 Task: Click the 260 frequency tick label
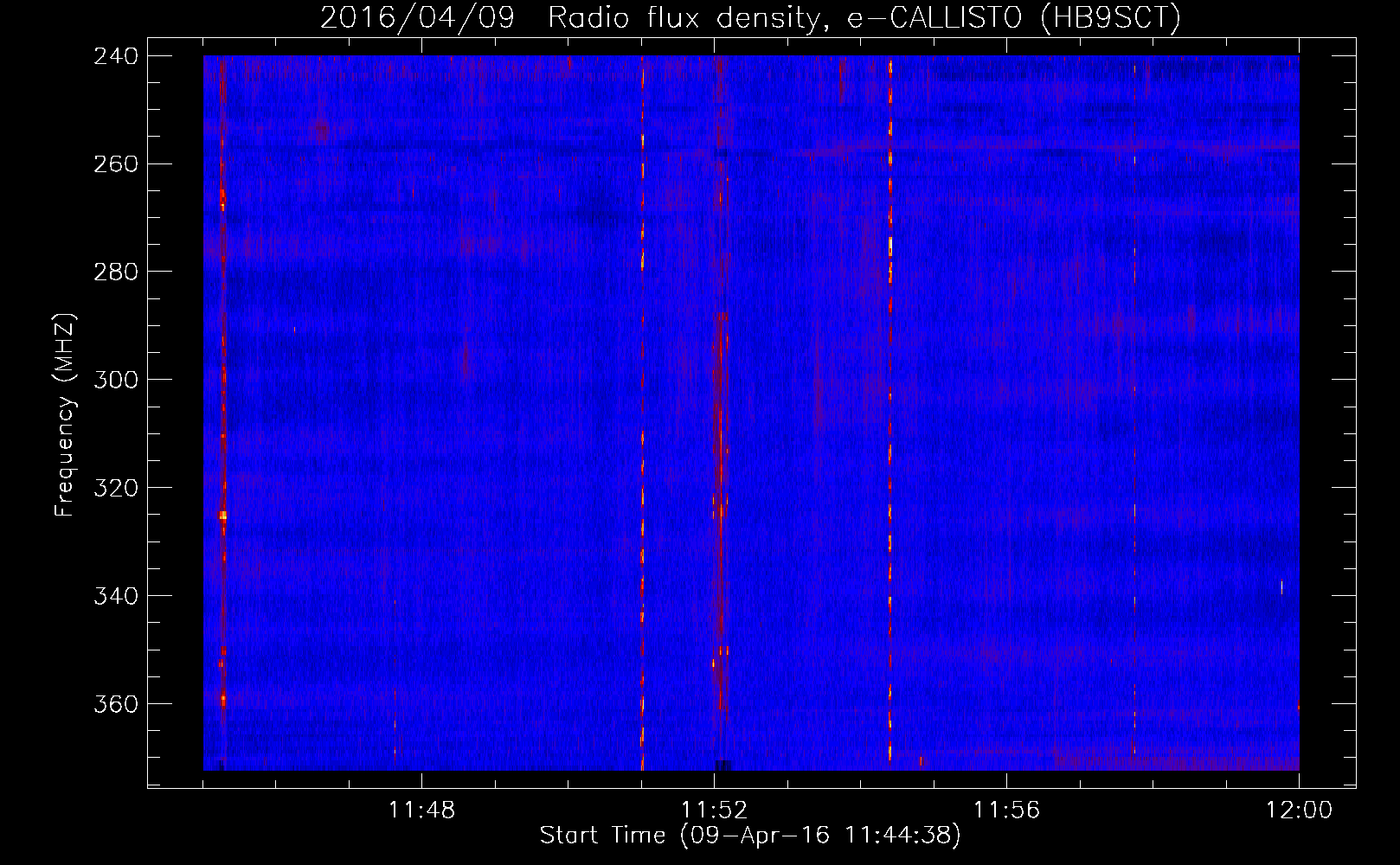pyautogui.click(x=116, y=164)
